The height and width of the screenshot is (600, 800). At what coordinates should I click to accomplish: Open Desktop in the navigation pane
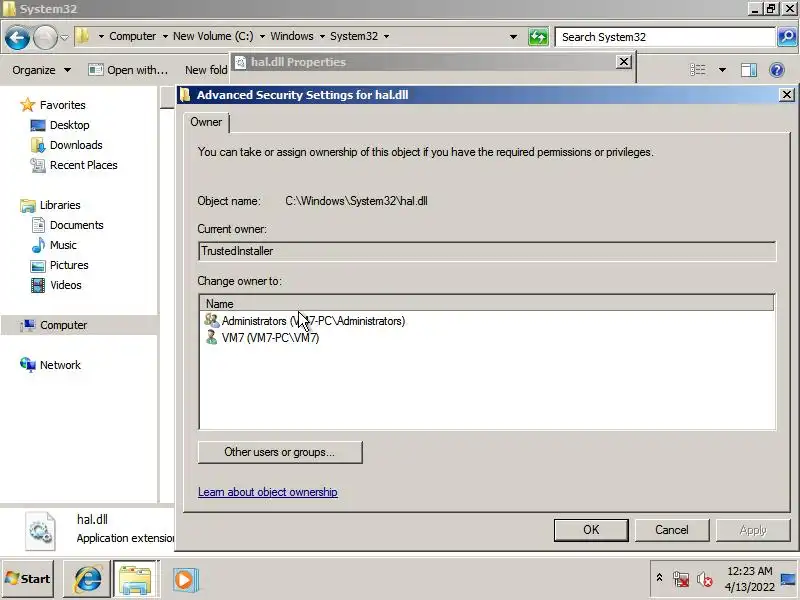(60, 125)
